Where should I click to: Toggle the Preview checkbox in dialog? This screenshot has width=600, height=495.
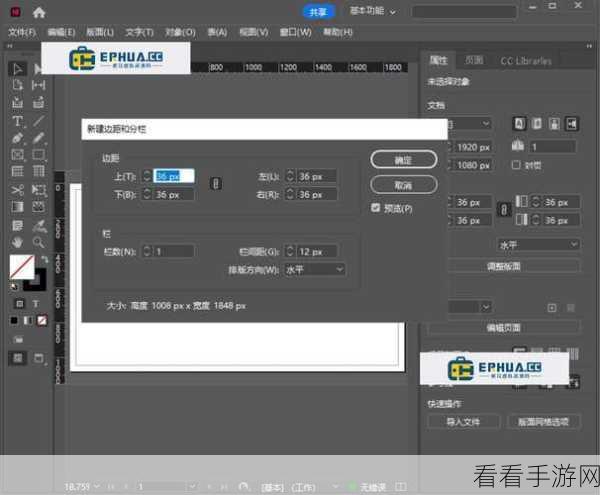coord(375,208)
